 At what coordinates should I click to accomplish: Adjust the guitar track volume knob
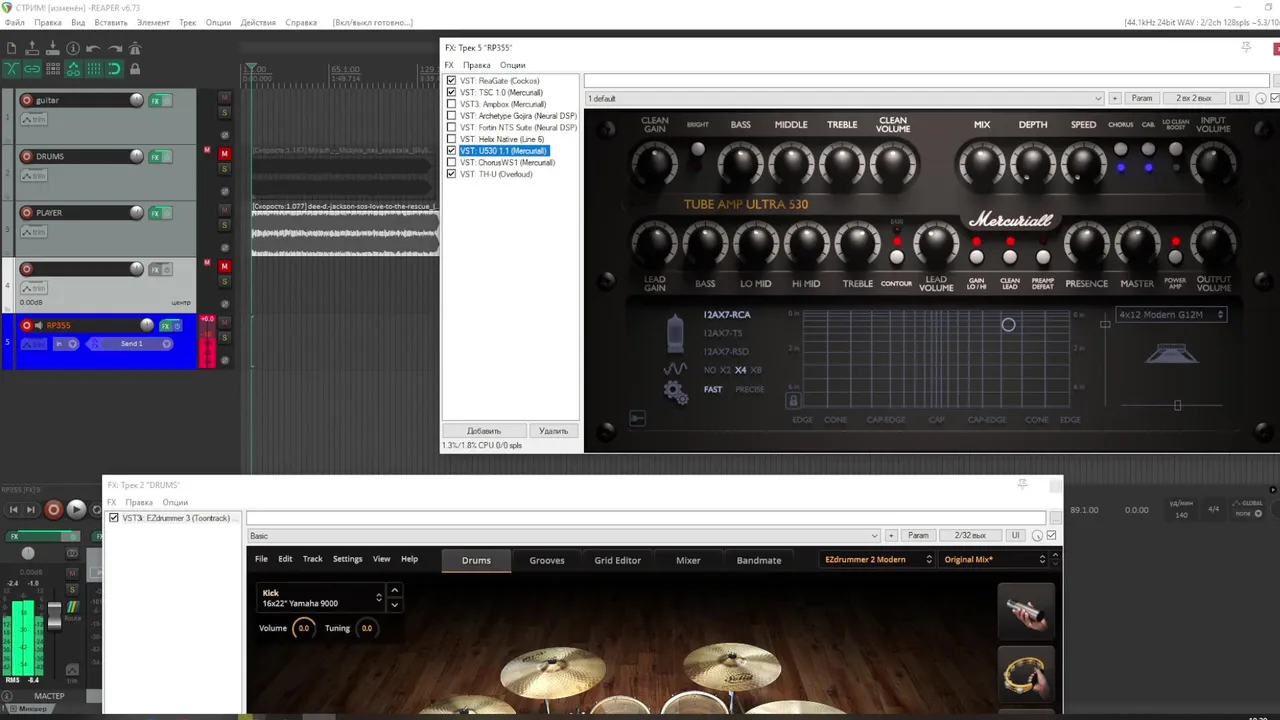tap(136, 100)
